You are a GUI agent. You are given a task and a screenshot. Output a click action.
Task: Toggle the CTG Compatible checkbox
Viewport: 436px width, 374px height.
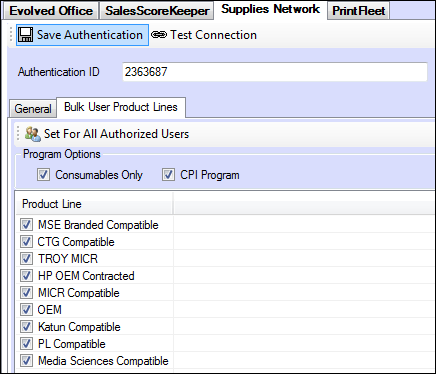click(x=26, y=242)
